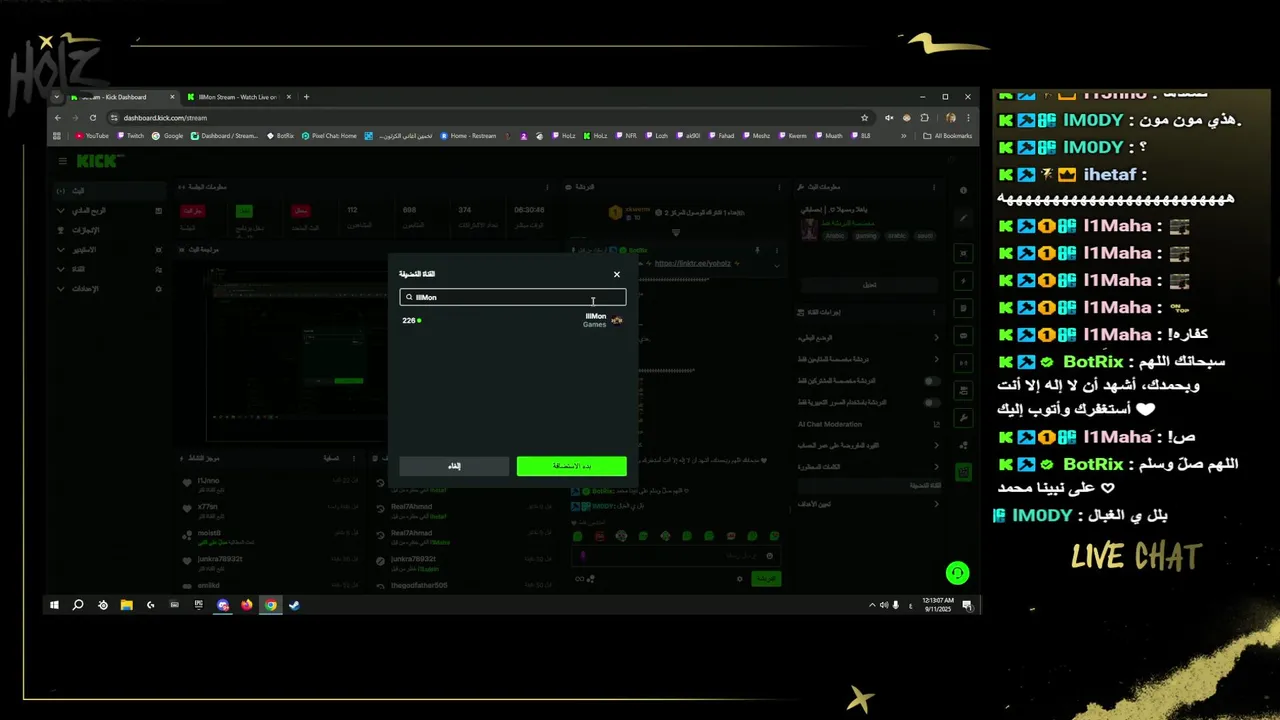Click the green highlighted sidebar icon on right

click(963, 472)
